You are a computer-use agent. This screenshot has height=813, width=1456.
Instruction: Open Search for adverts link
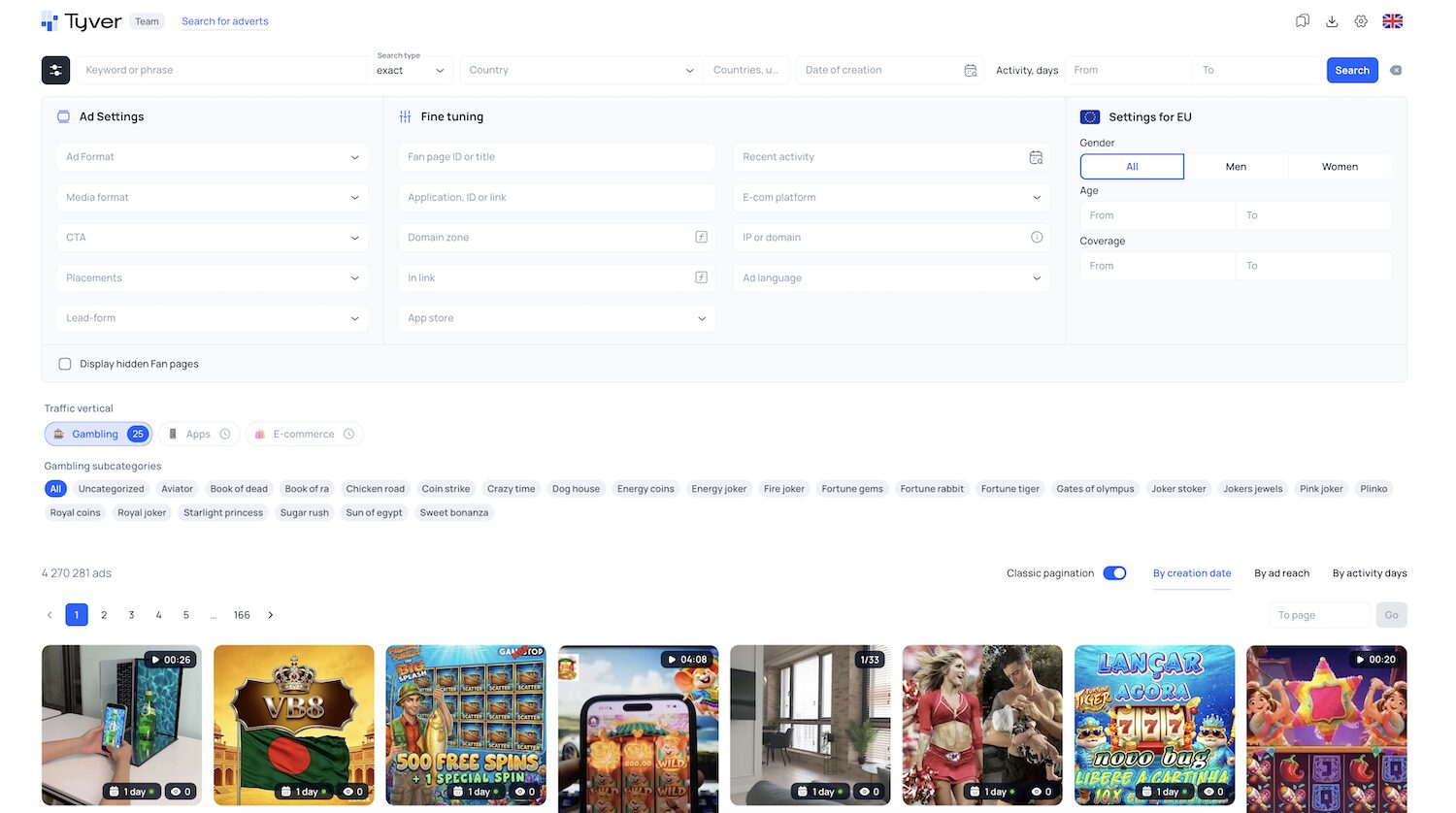pyautogui.click(x=224, y=21)
